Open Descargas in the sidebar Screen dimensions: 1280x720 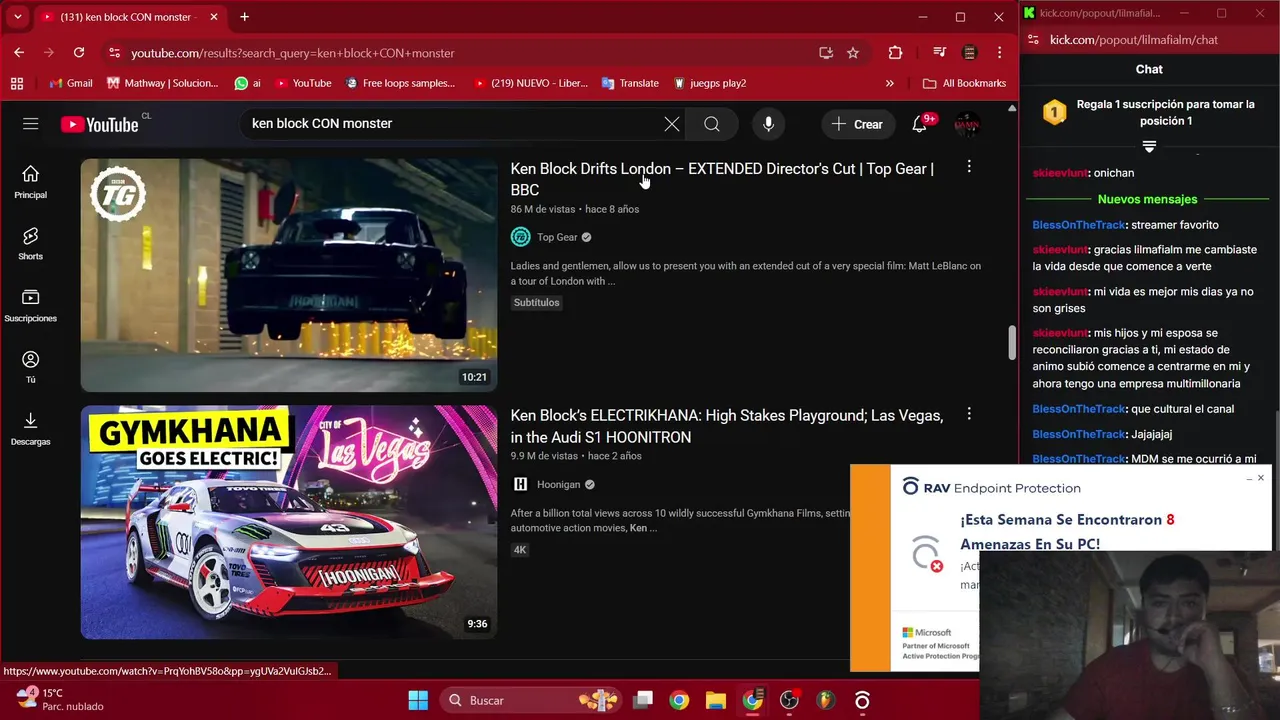pos(30,428)
